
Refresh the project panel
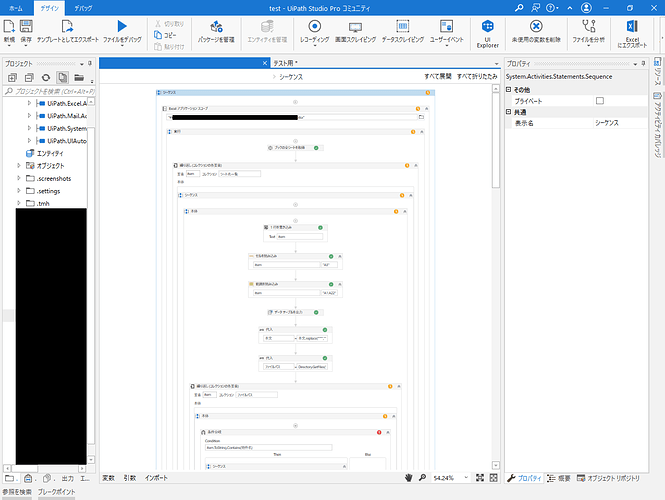(x=46, y=78)
